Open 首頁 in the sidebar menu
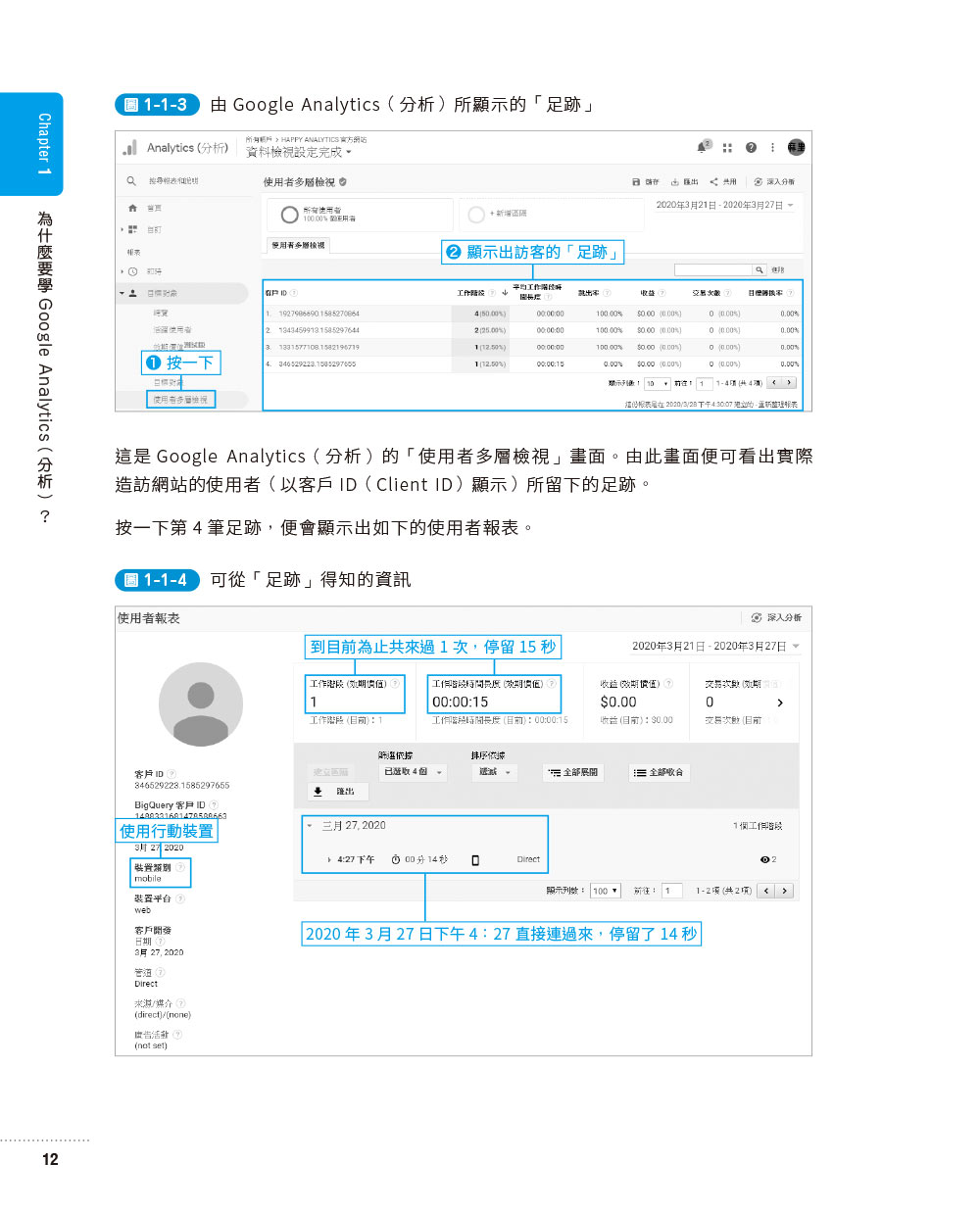 (x=154, y=208)
